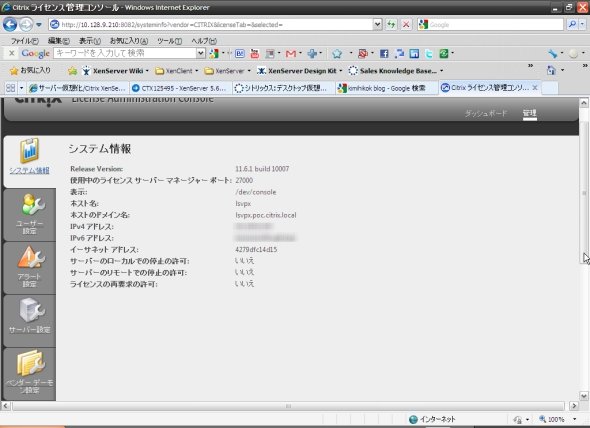
Task: Click the 管理 administration link
Action: pyautogui.click(x=529, y=113)
